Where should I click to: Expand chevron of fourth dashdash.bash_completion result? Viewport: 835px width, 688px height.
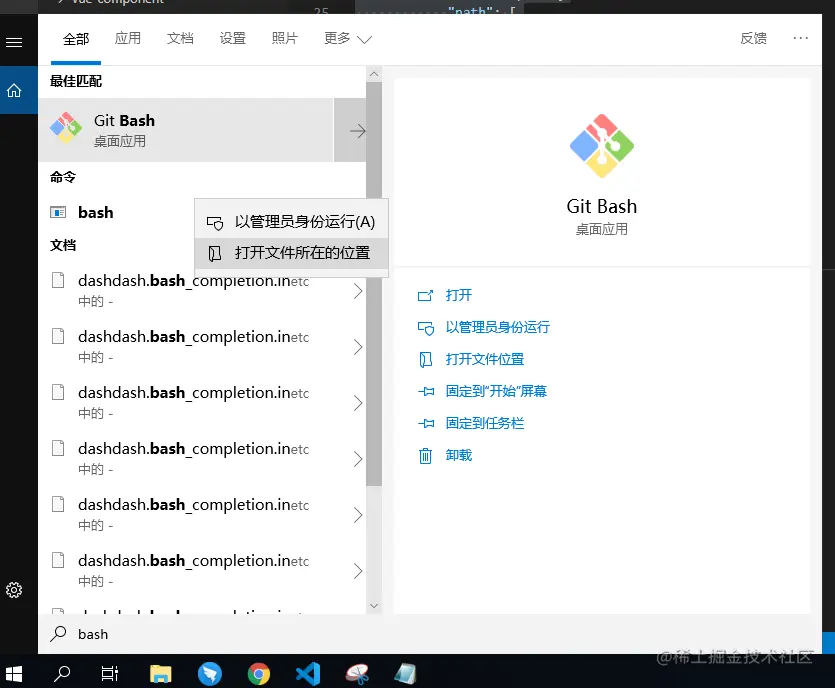358,458
